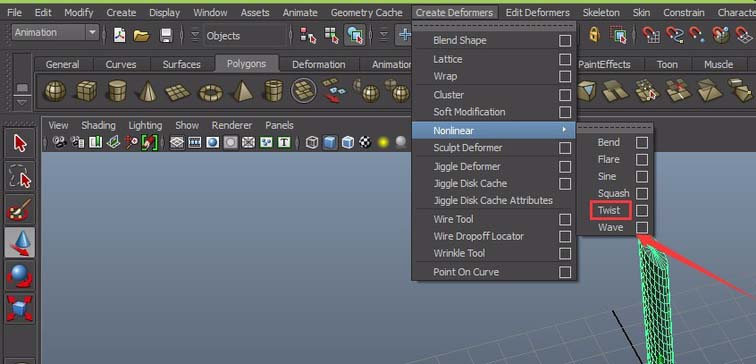Toggle the viewport grid display icon

[x=177, y=143]
